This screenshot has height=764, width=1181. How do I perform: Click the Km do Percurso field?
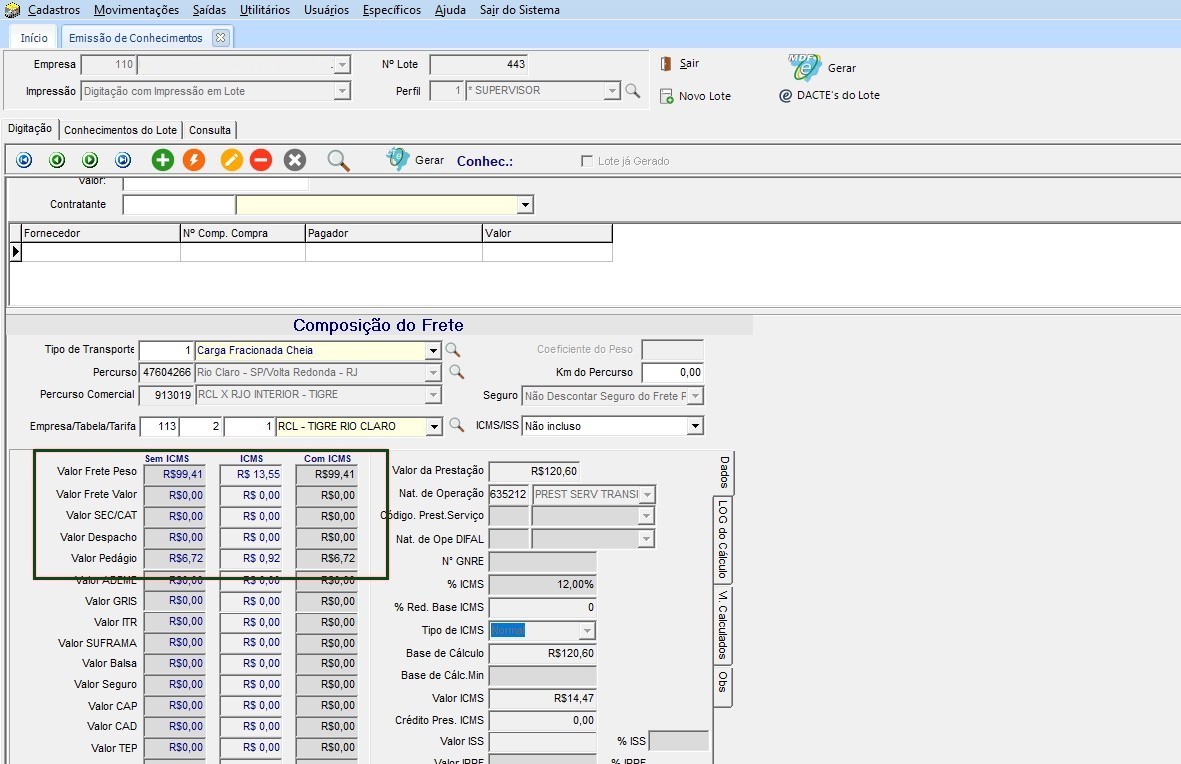click(x=672, y=372)
